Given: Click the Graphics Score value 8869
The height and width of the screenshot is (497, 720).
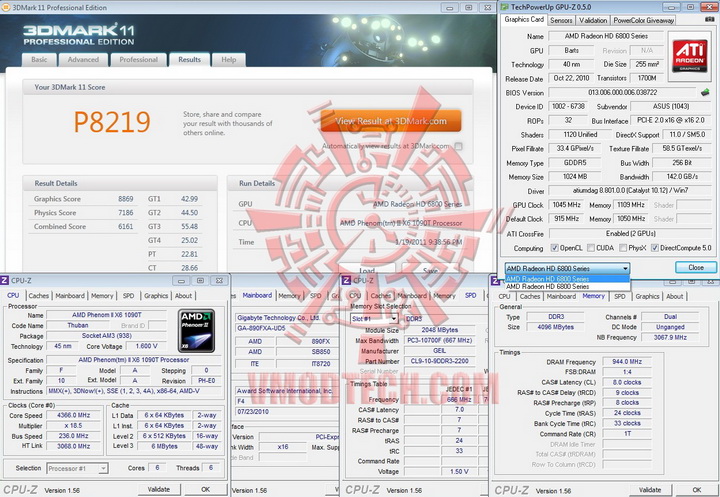Looking at the screenshot, I should [125, 199].
